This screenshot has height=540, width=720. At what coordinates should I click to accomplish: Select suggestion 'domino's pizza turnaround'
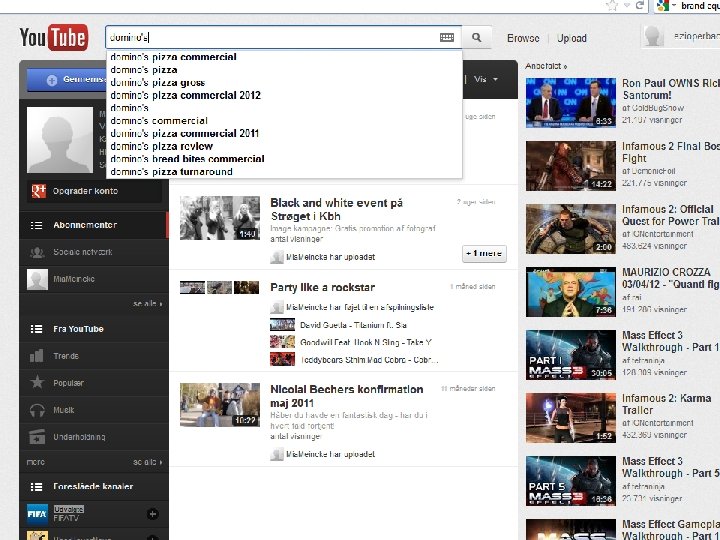coord(284,172)
